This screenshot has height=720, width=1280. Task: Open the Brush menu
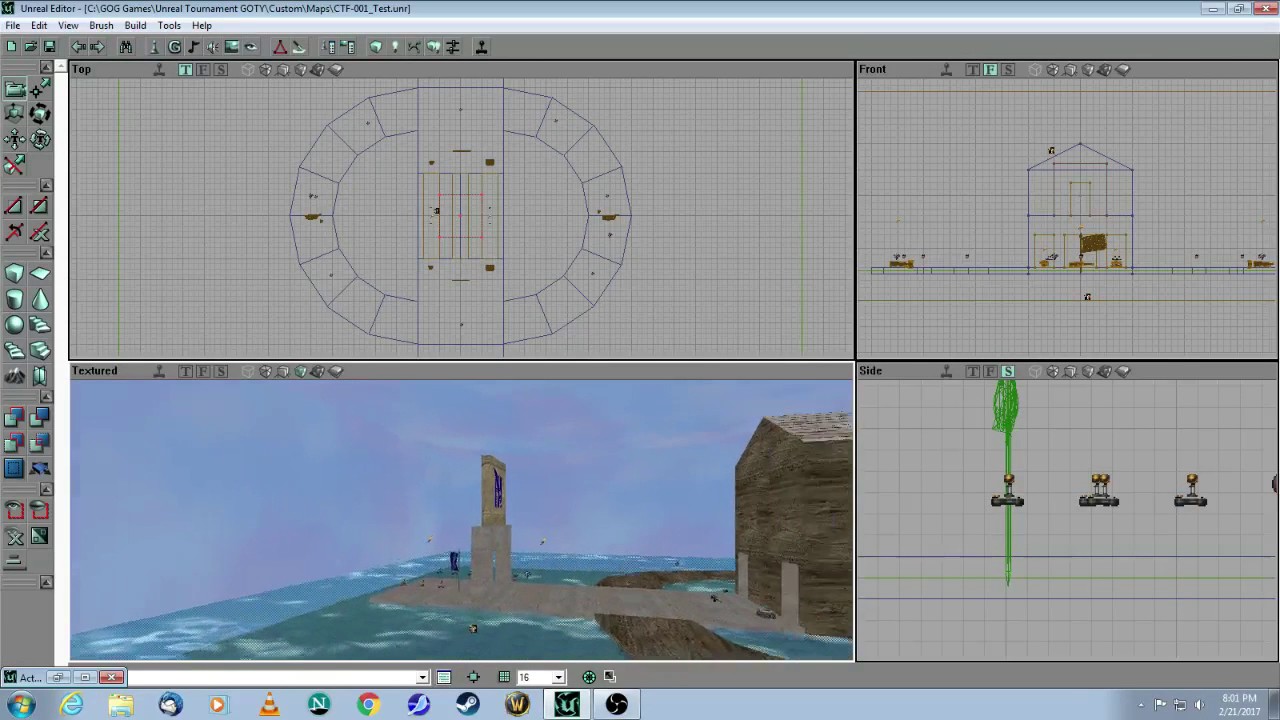pyautogui.click(x=101, y=25)
